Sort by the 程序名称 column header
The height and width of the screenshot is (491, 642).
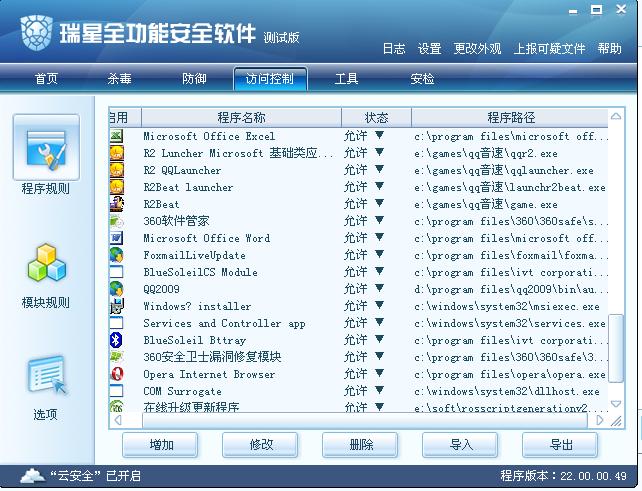tap(241, 118)
